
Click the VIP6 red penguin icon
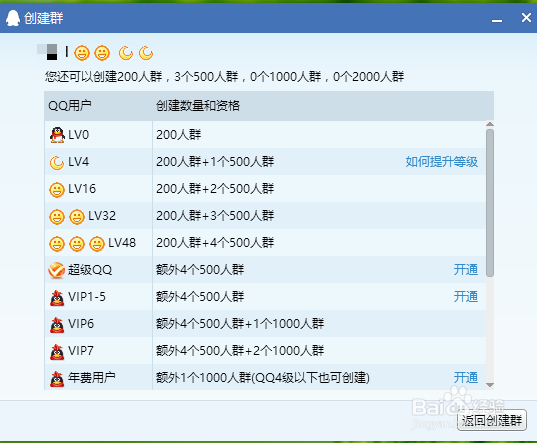point(57,325)
